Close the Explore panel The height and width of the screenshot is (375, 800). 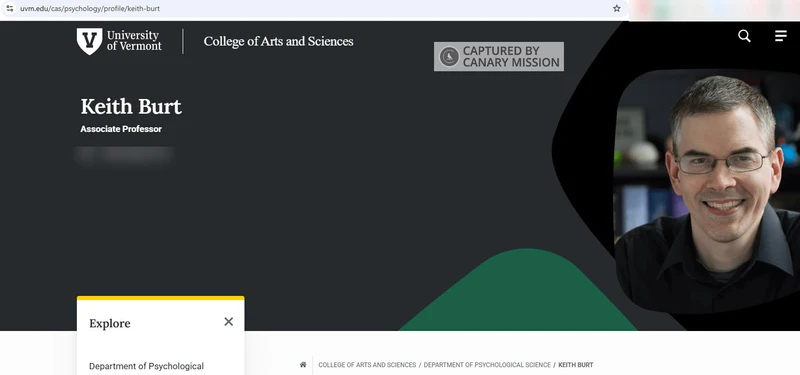click(229, 321)
